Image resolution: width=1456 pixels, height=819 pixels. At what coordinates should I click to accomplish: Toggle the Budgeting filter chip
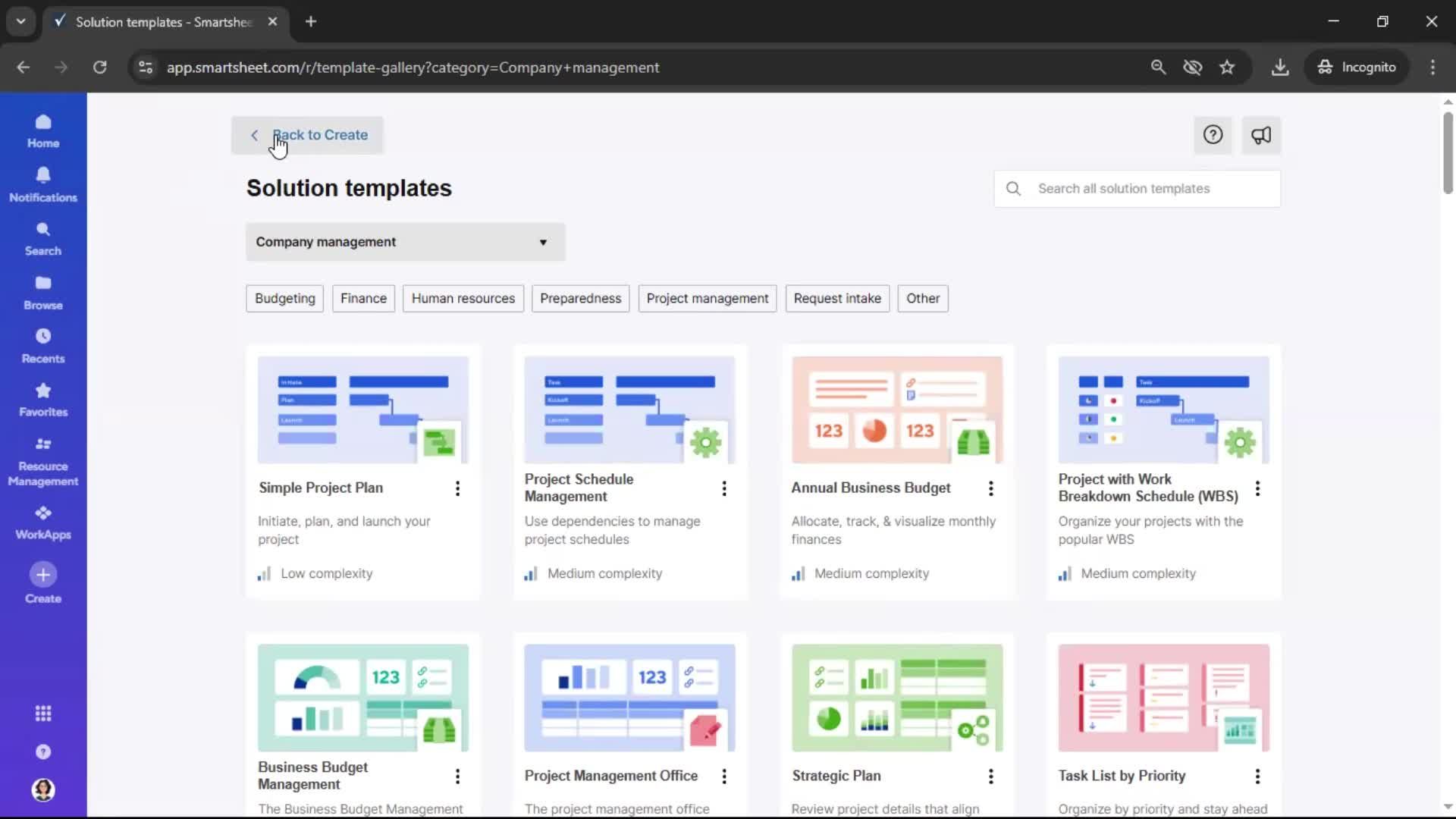pyautogui.click(x=285, y=298)
